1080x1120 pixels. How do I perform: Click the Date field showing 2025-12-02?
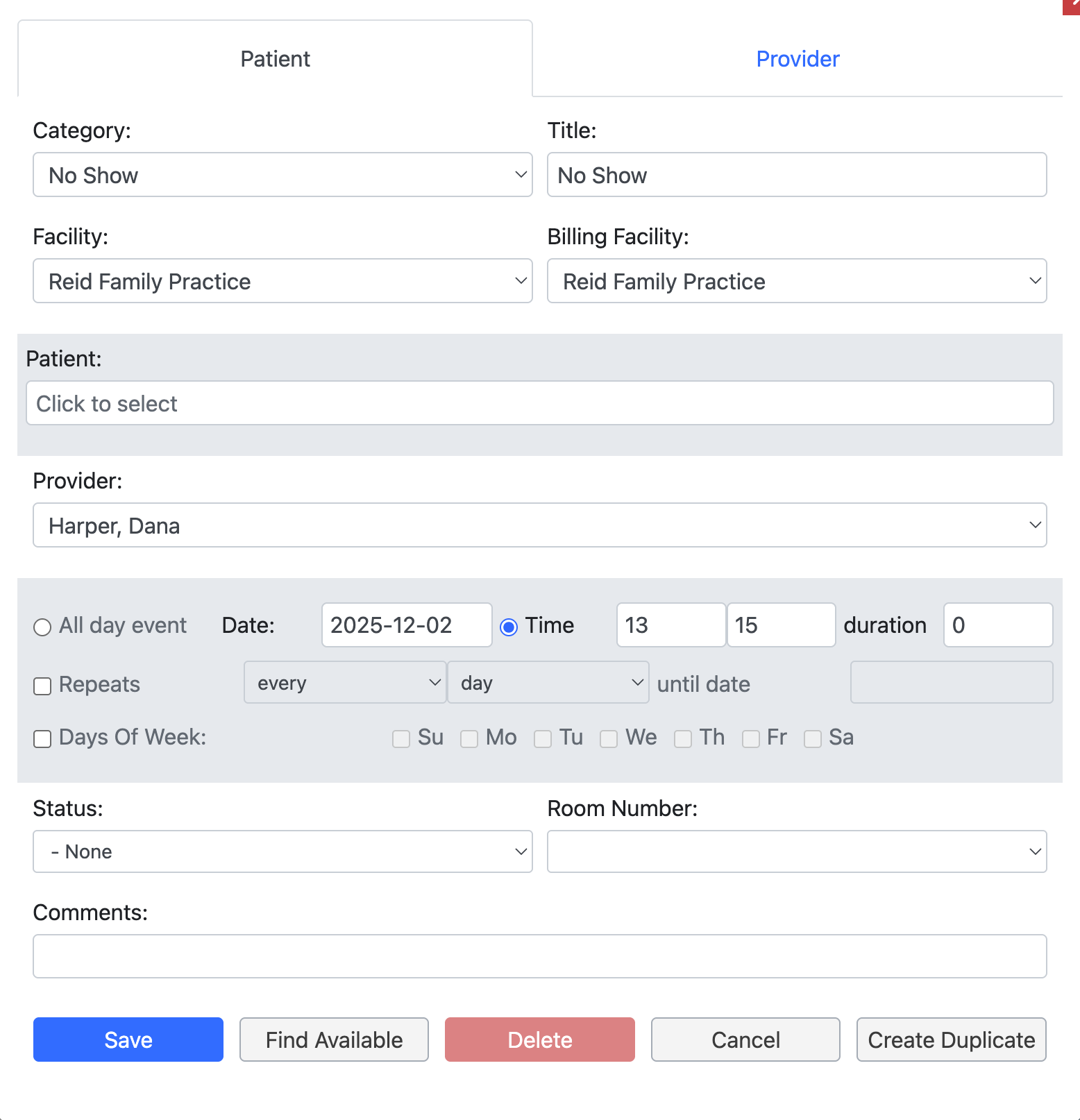(406, 625)
